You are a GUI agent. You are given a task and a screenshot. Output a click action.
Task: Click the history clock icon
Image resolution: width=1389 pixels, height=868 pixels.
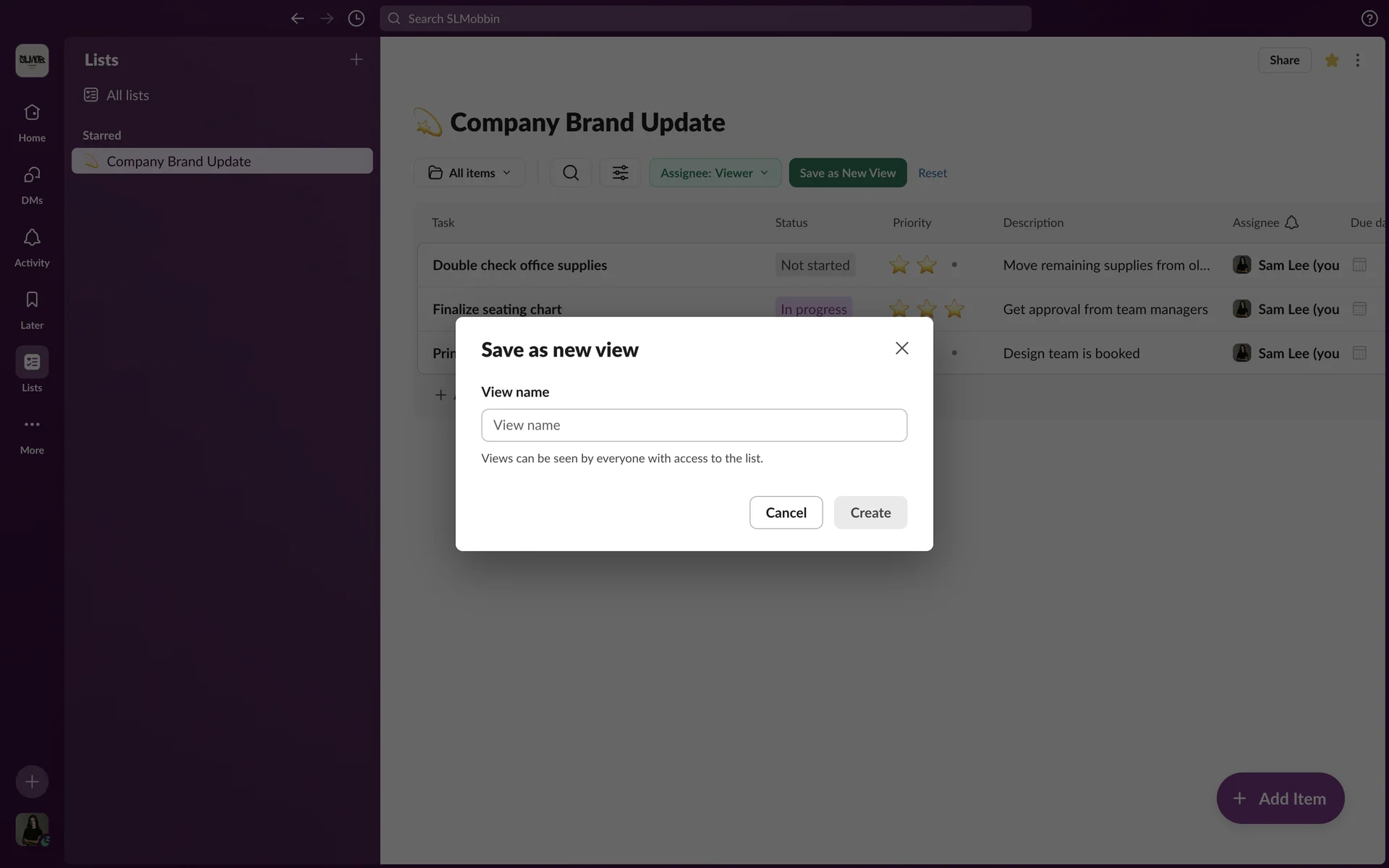tap(356, 19)
